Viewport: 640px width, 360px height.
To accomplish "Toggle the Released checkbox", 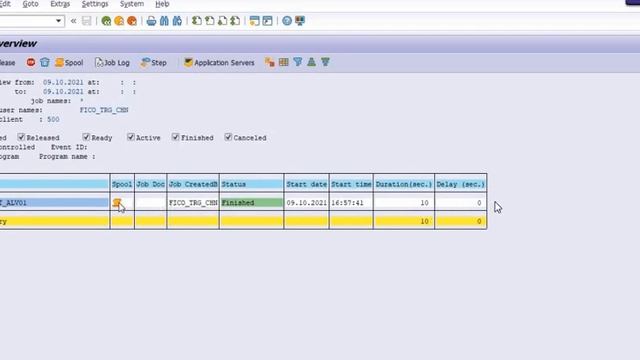I will pyautogui.click(x=21, y=137).
